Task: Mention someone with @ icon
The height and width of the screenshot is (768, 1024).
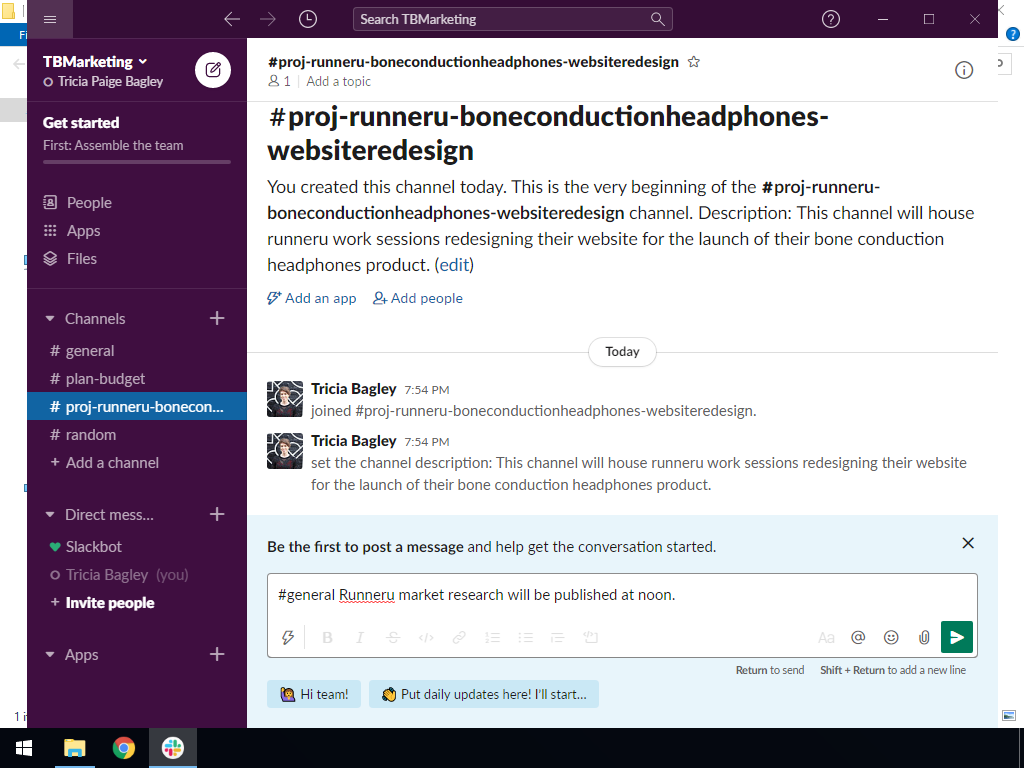Action: [858, 637]
